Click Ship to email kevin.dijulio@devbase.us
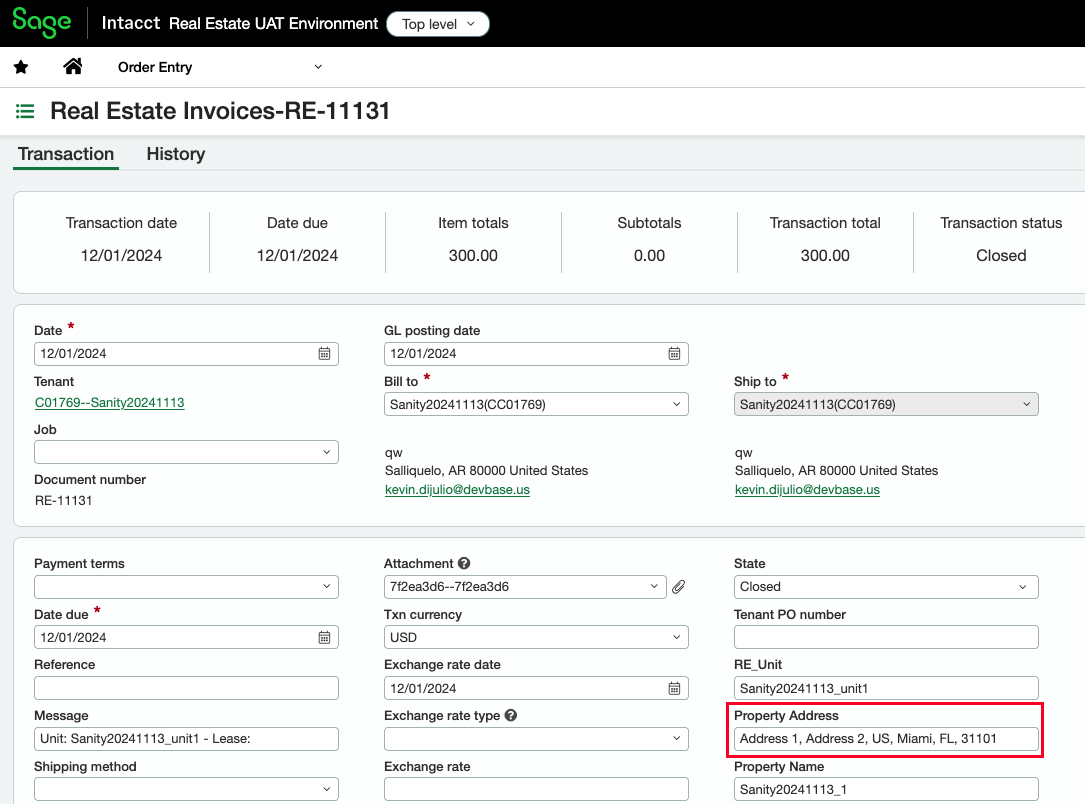1085x804 pixels. tap(807, 490)
